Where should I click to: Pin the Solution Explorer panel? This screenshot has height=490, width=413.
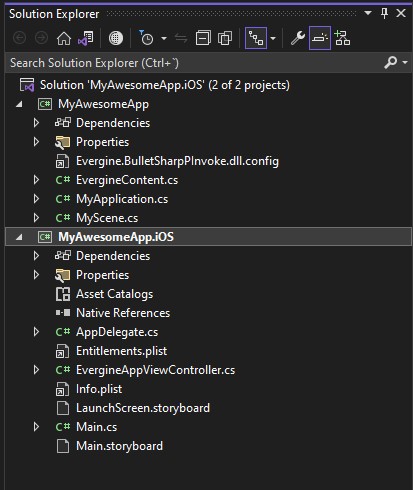[384, 14]
